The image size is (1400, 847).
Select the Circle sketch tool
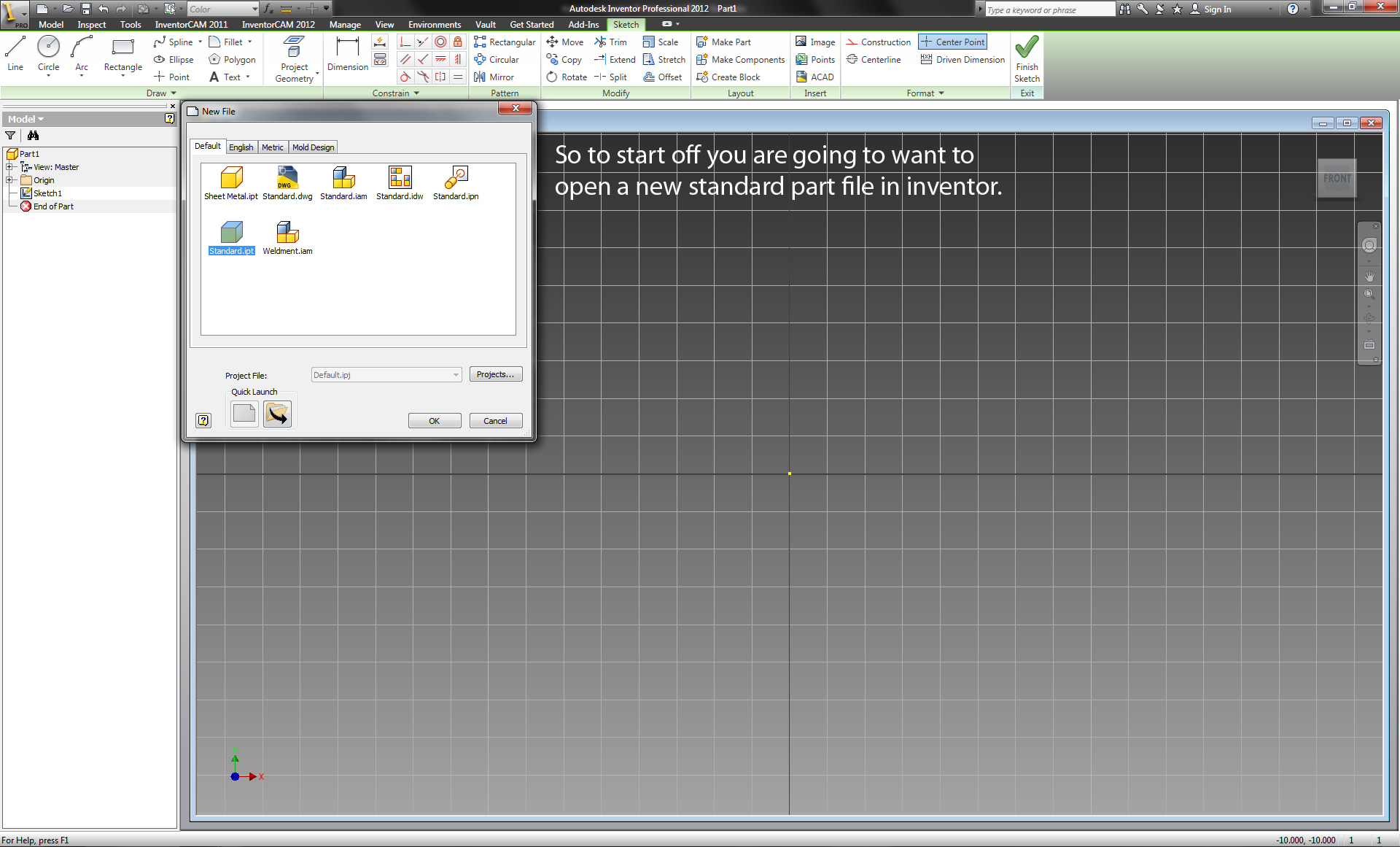48,54
